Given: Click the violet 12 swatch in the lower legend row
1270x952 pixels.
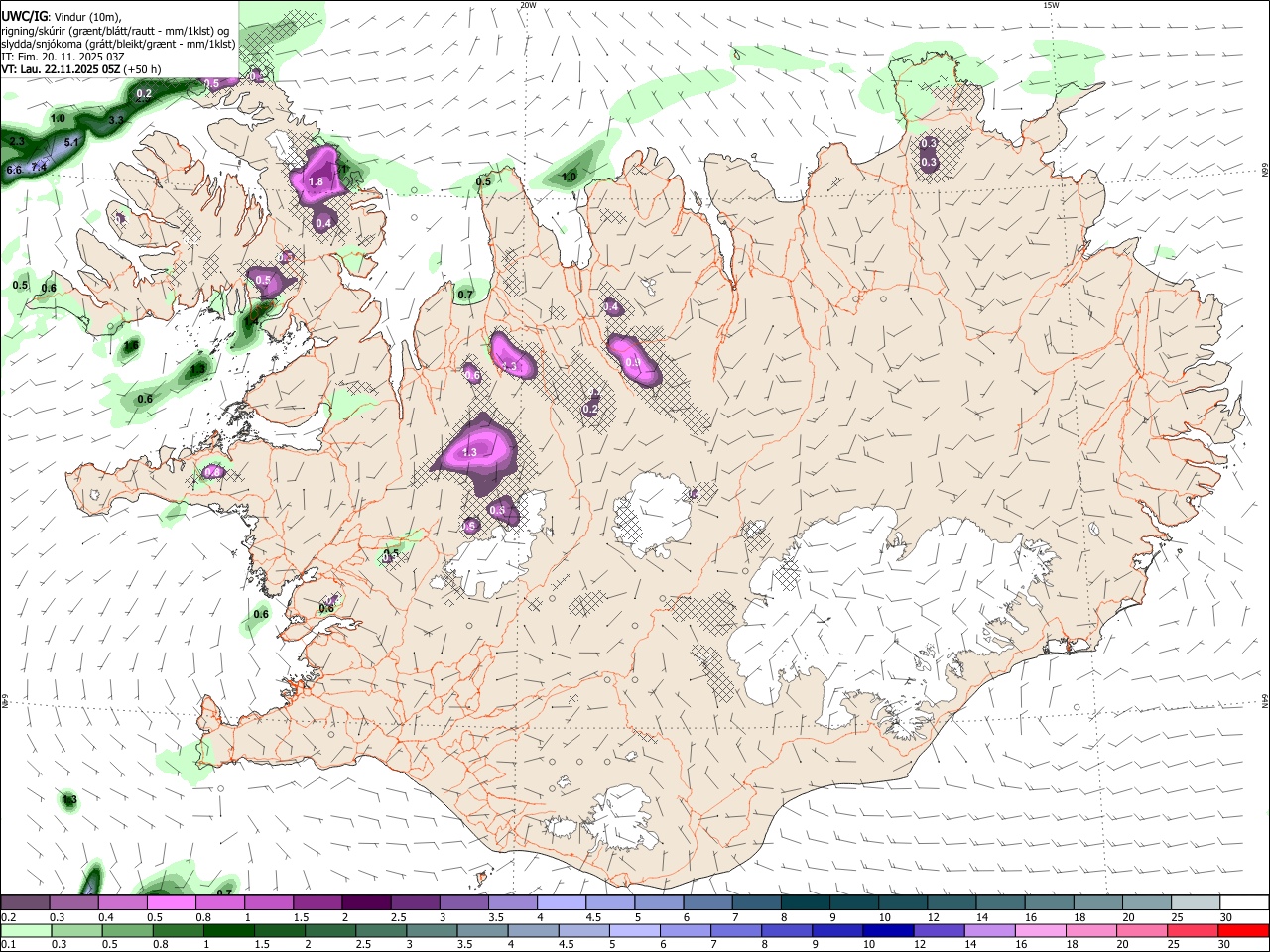Looking at the screenshot, I should (940, 931).
